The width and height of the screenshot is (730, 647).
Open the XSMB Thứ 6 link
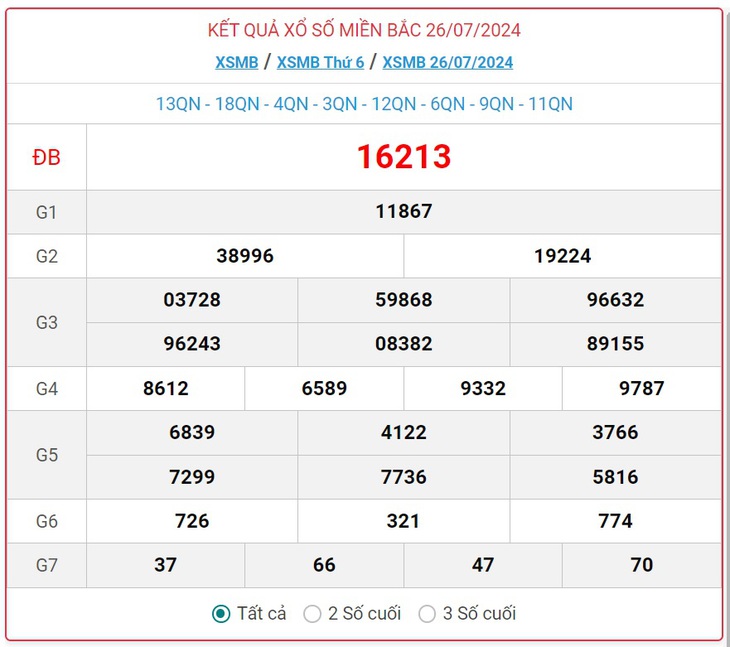coord(320,62)
